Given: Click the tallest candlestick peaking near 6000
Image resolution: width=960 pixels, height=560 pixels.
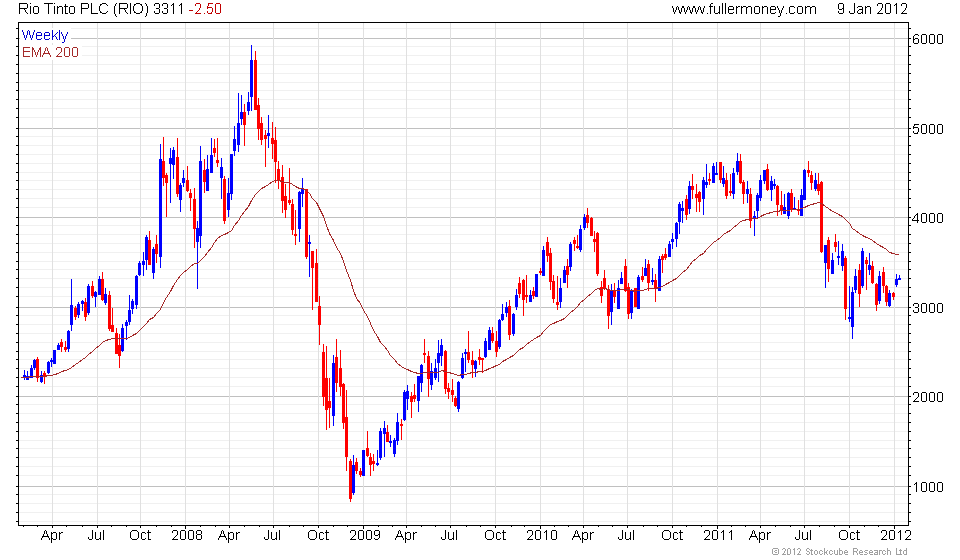Looking at the screenshot, I should [x=252, y=80].
